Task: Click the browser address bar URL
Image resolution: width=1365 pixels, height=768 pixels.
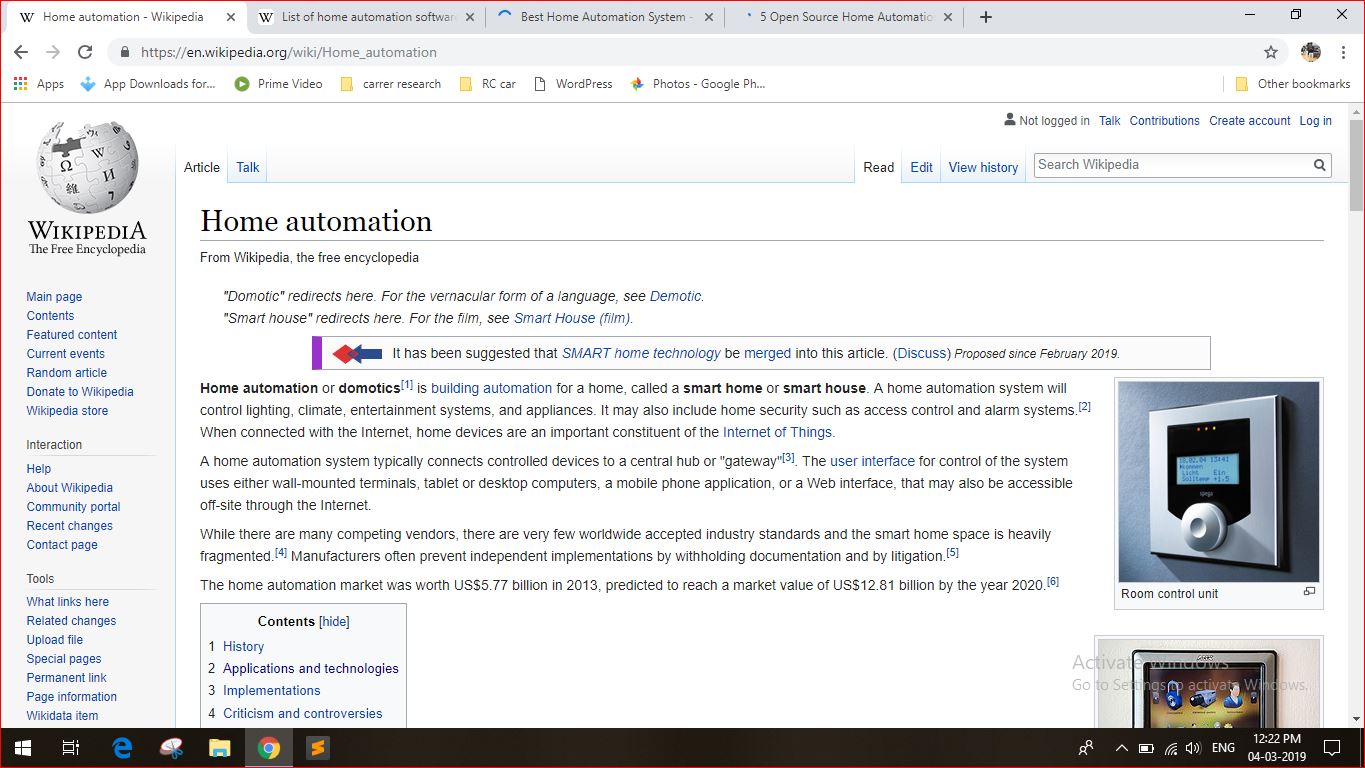Action: click(289, 52)
